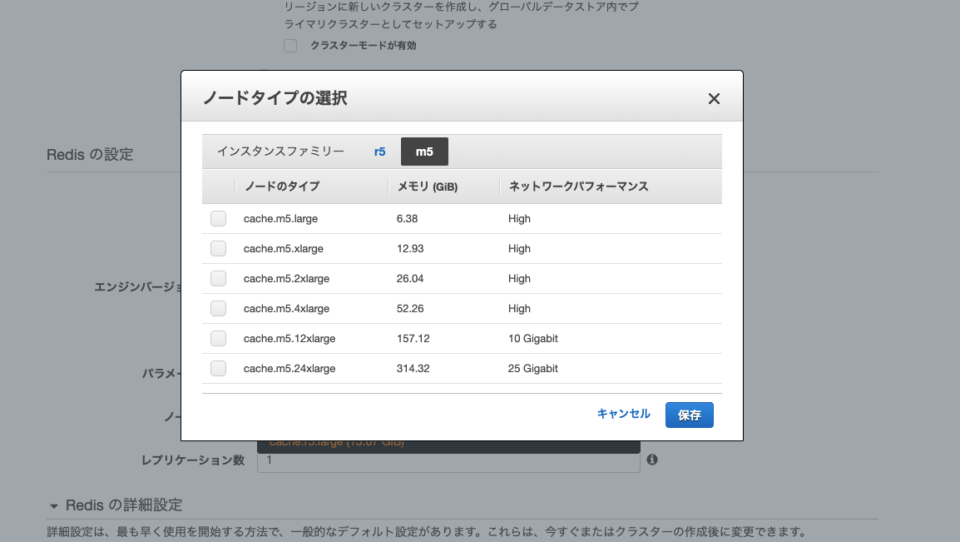Click the 157.12 memory value

coord(413,339)
